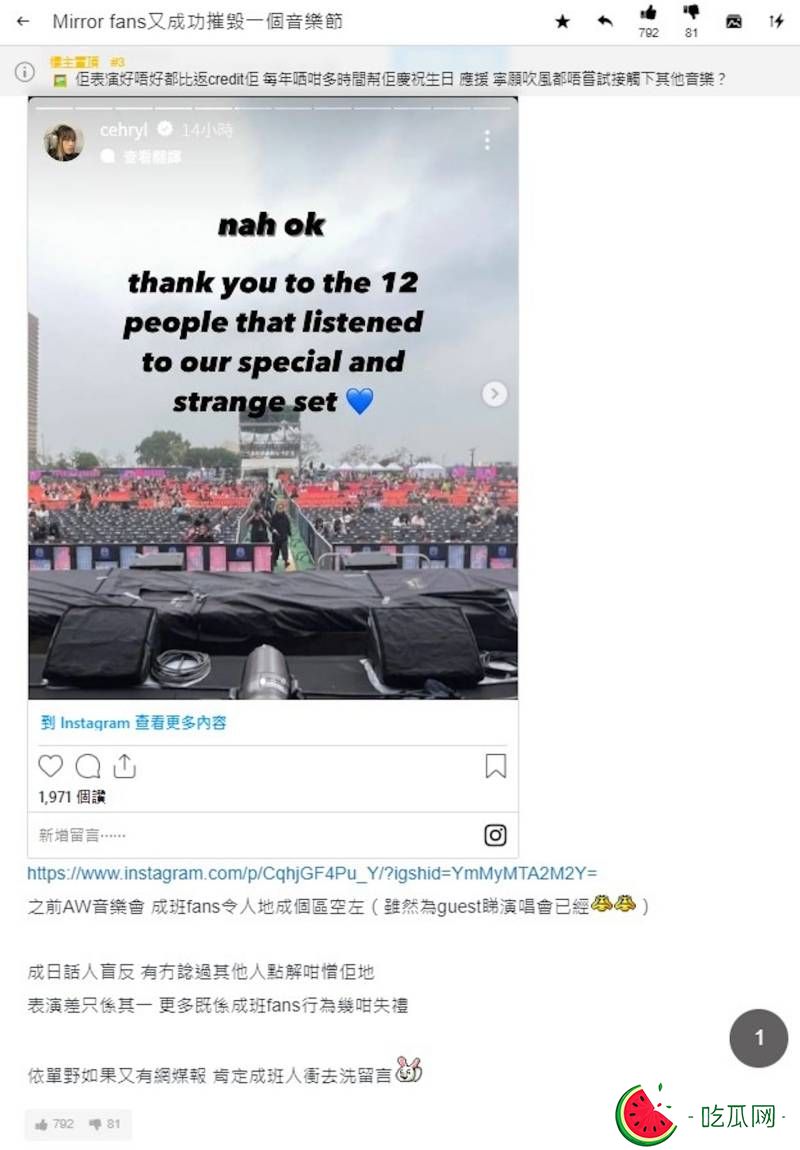Open the image gallery icon in header
This screenshot has height=1150, width=800.
[734, 21]
